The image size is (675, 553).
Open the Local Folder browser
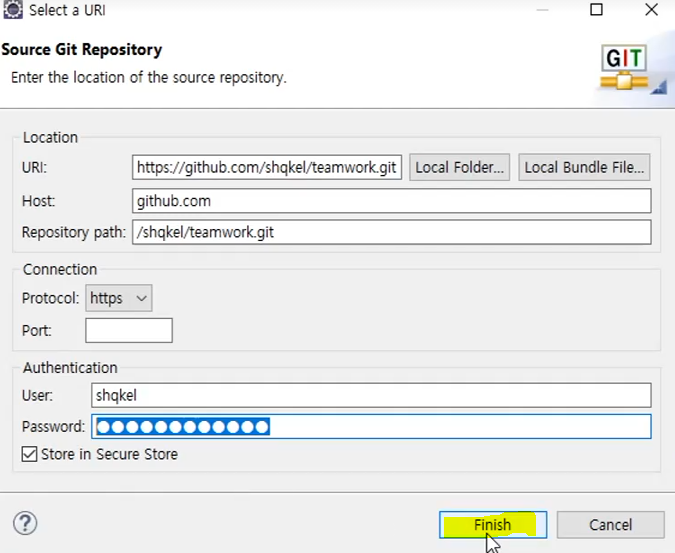459,167
